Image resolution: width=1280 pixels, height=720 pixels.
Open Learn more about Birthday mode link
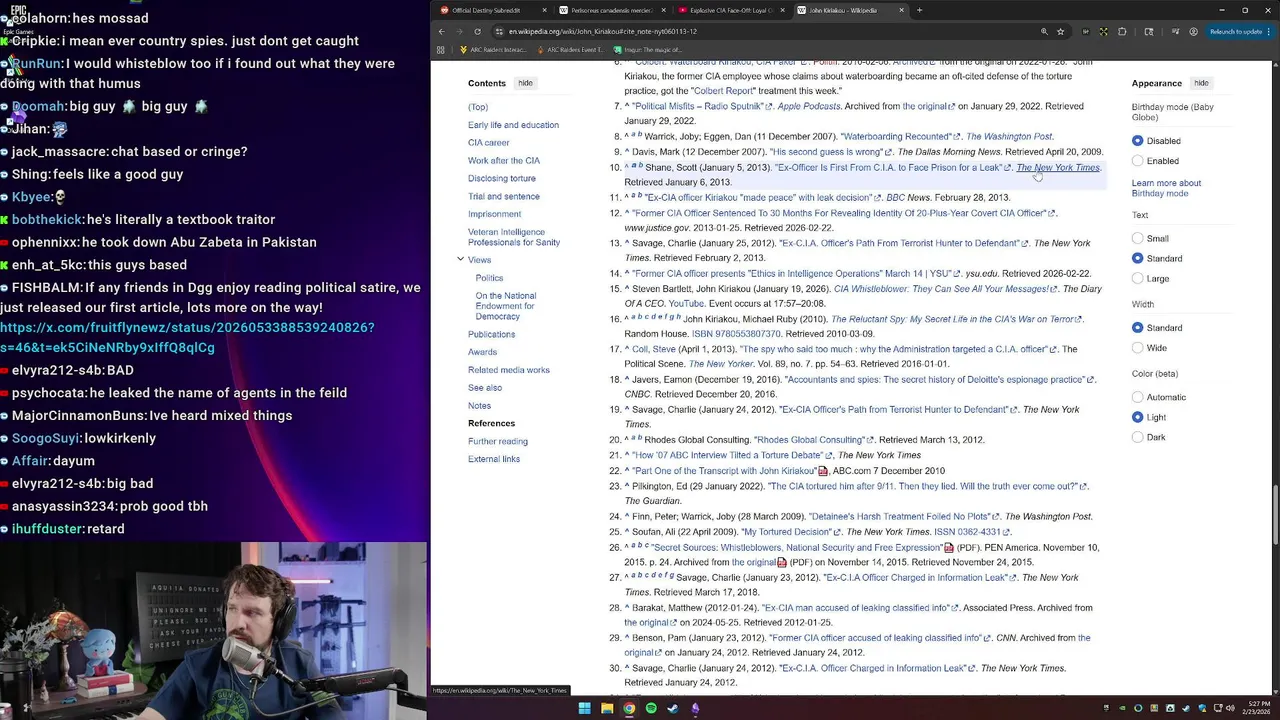coord(1166,188)
